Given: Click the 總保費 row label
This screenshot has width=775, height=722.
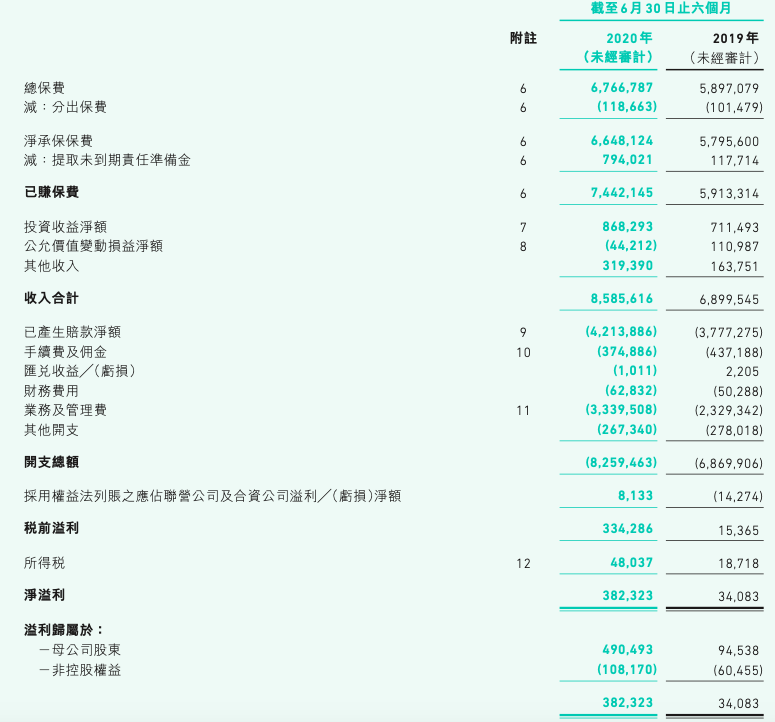Looking at the screenshot, I should 45,88.
